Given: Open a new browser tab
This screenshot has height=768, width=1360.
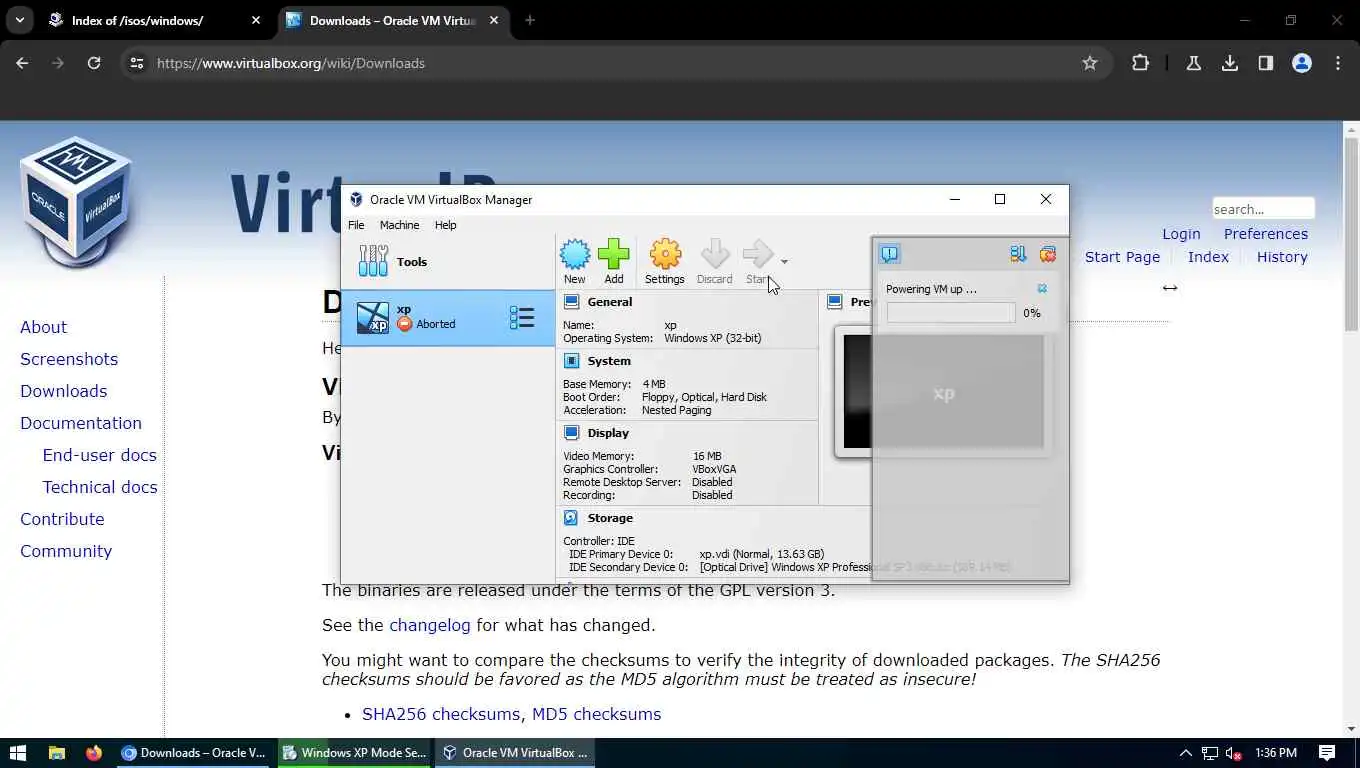Looking at the screenshot, I should pyautogui.click(x=530, y=20).
